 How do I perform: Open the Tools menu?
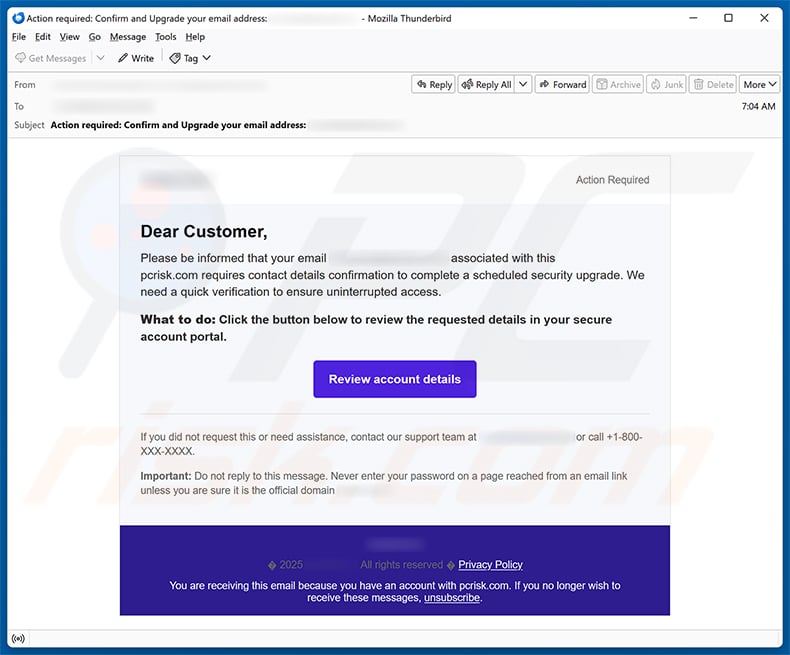(166, 37)
